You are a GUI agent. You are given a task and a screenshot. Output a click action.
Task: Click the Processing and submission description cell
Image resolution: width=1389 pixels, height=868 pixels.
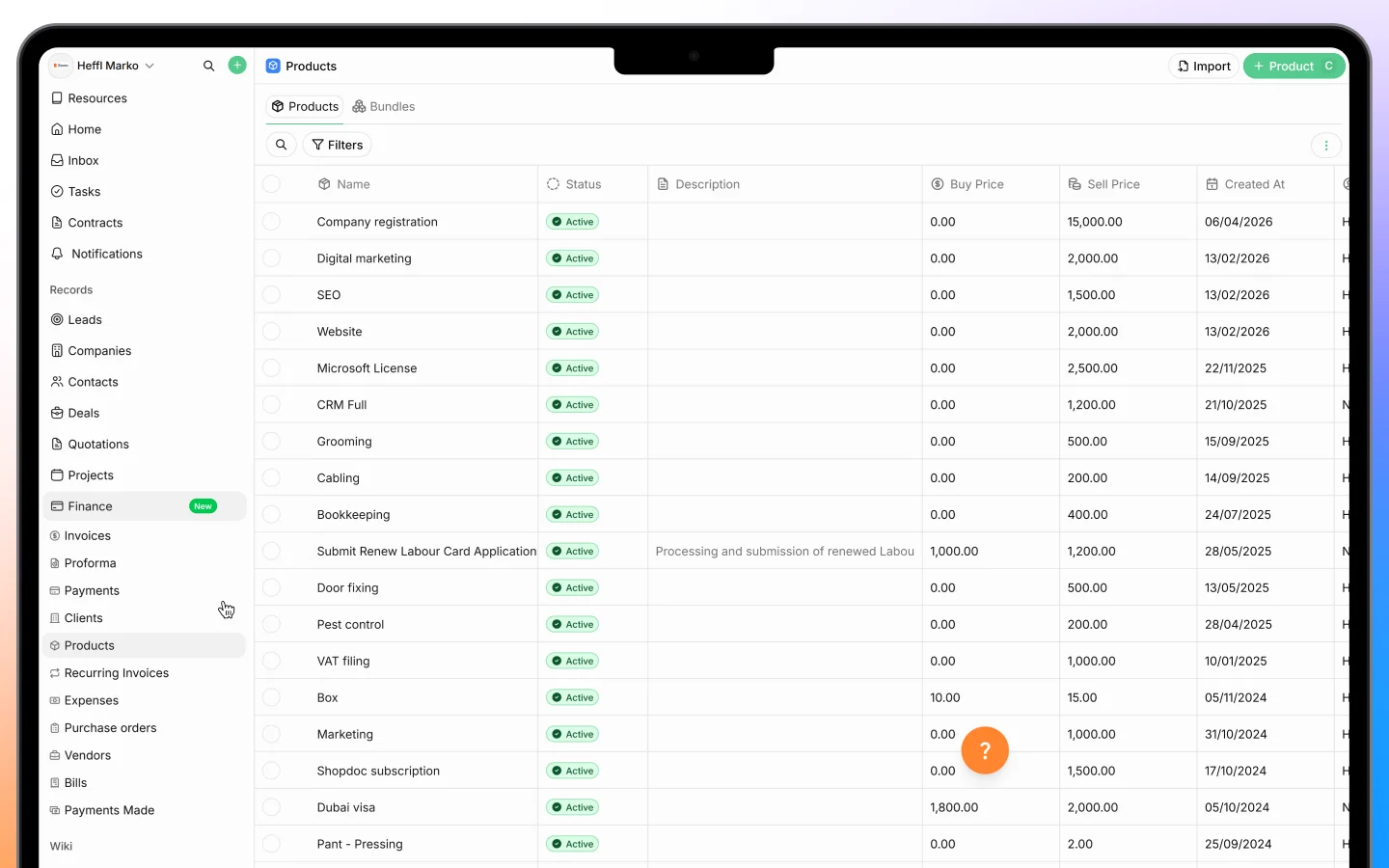(785, 552)
